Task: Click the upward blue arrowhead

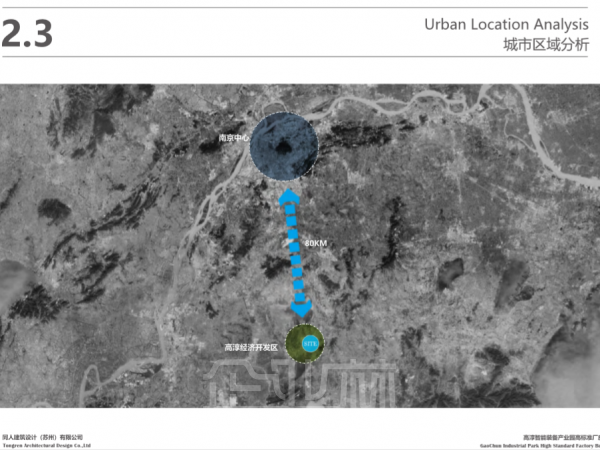Action: point(289,197)
